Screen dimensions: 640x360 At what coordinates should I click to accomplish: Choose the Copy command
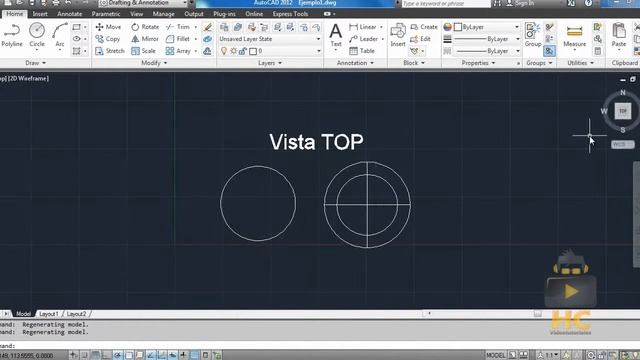(108, 39)
